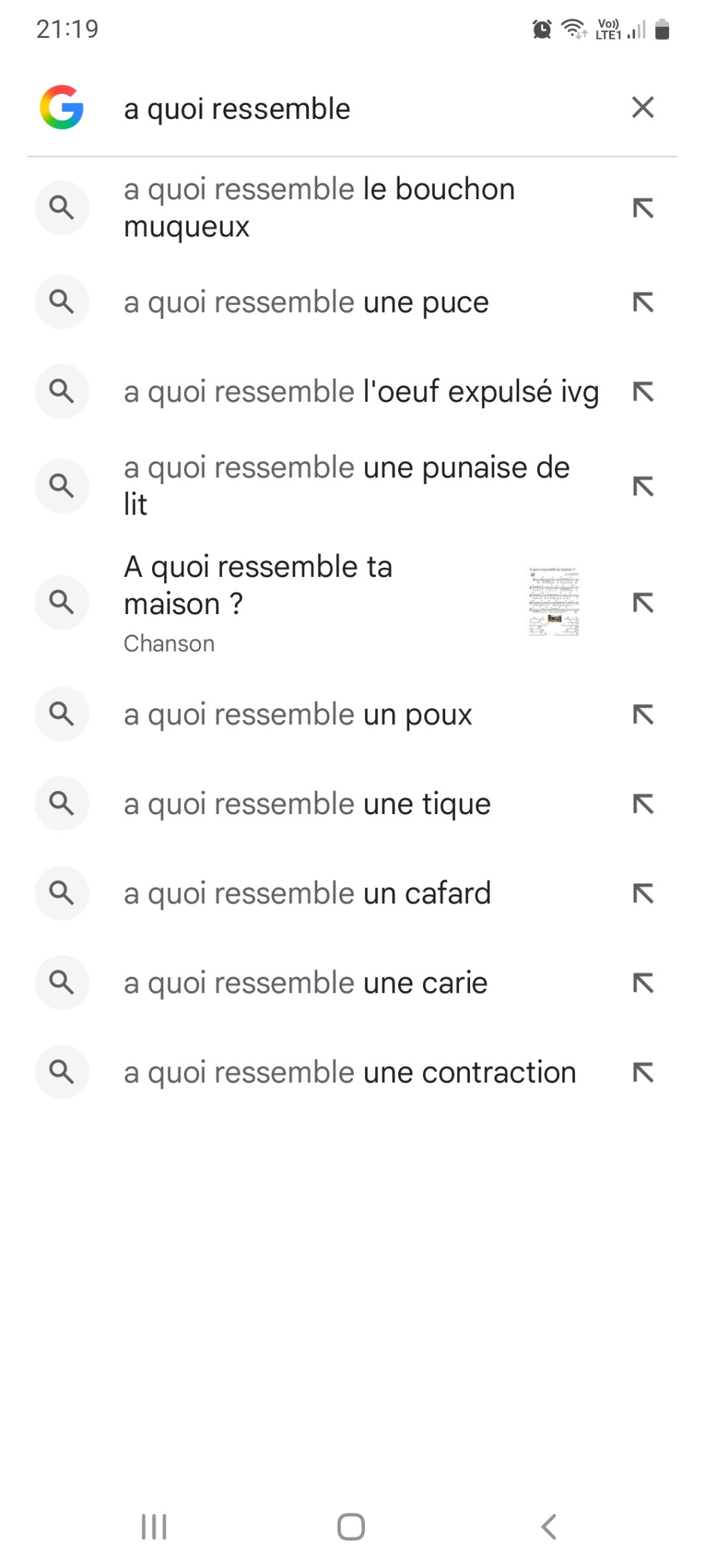The height and width of the screenshot is (1568, 705).
Task: Tap the Google logo icon
Action: click(x=62, y=108)
